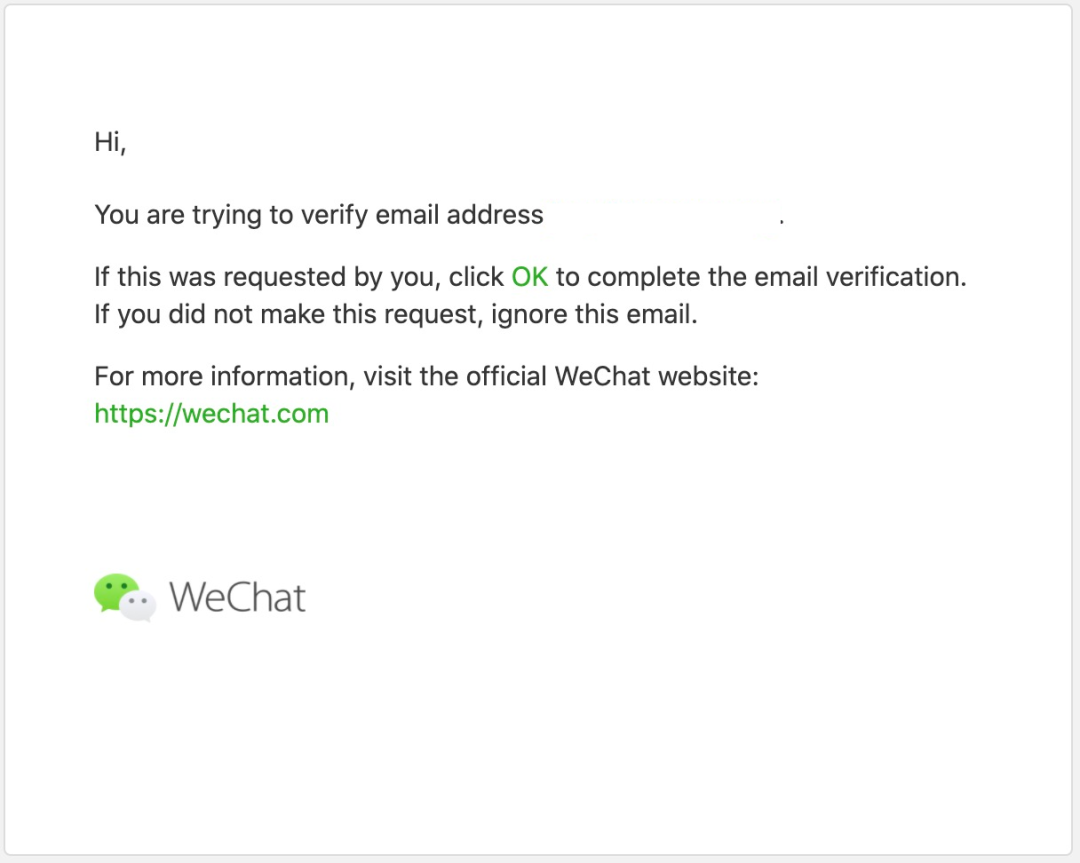1080x863 pixels.
Task: Click the word "website:" before the link
Action: pos(708,377)
